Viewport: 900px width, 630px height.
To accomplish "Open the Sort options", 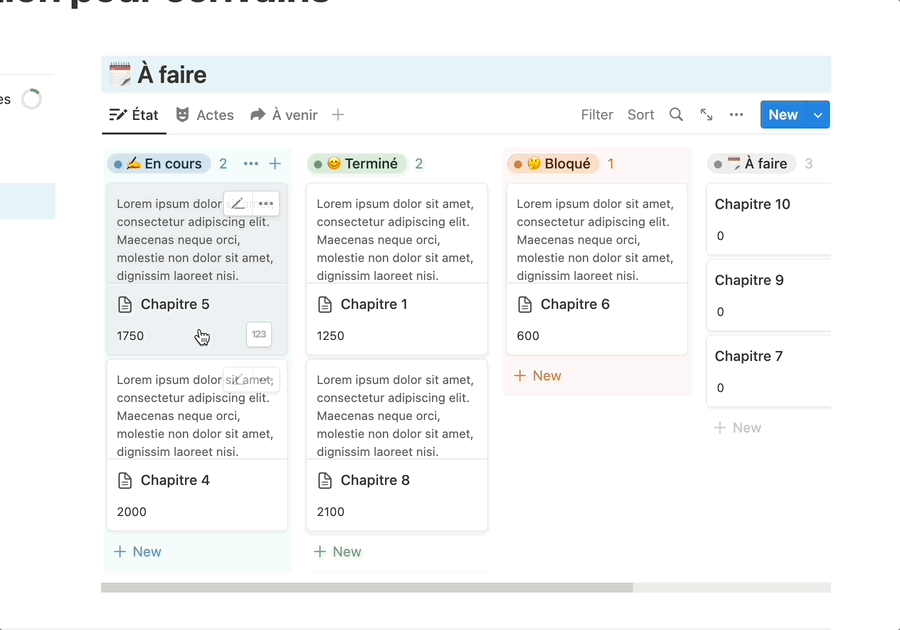I will (x=641, y=115).
